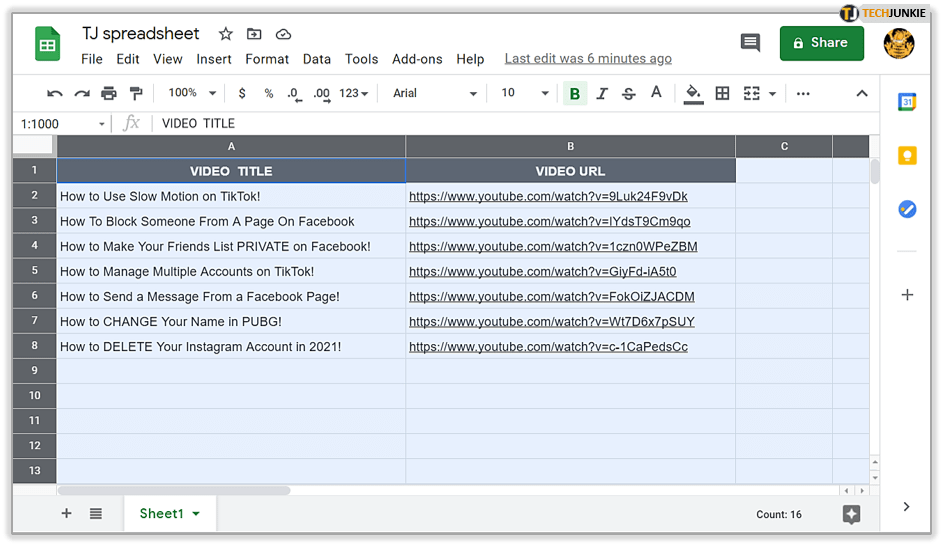The height and width of the screenshot is (546, 943).
Task: Toggle italic text formatting
Action: [x=602, y=94]
